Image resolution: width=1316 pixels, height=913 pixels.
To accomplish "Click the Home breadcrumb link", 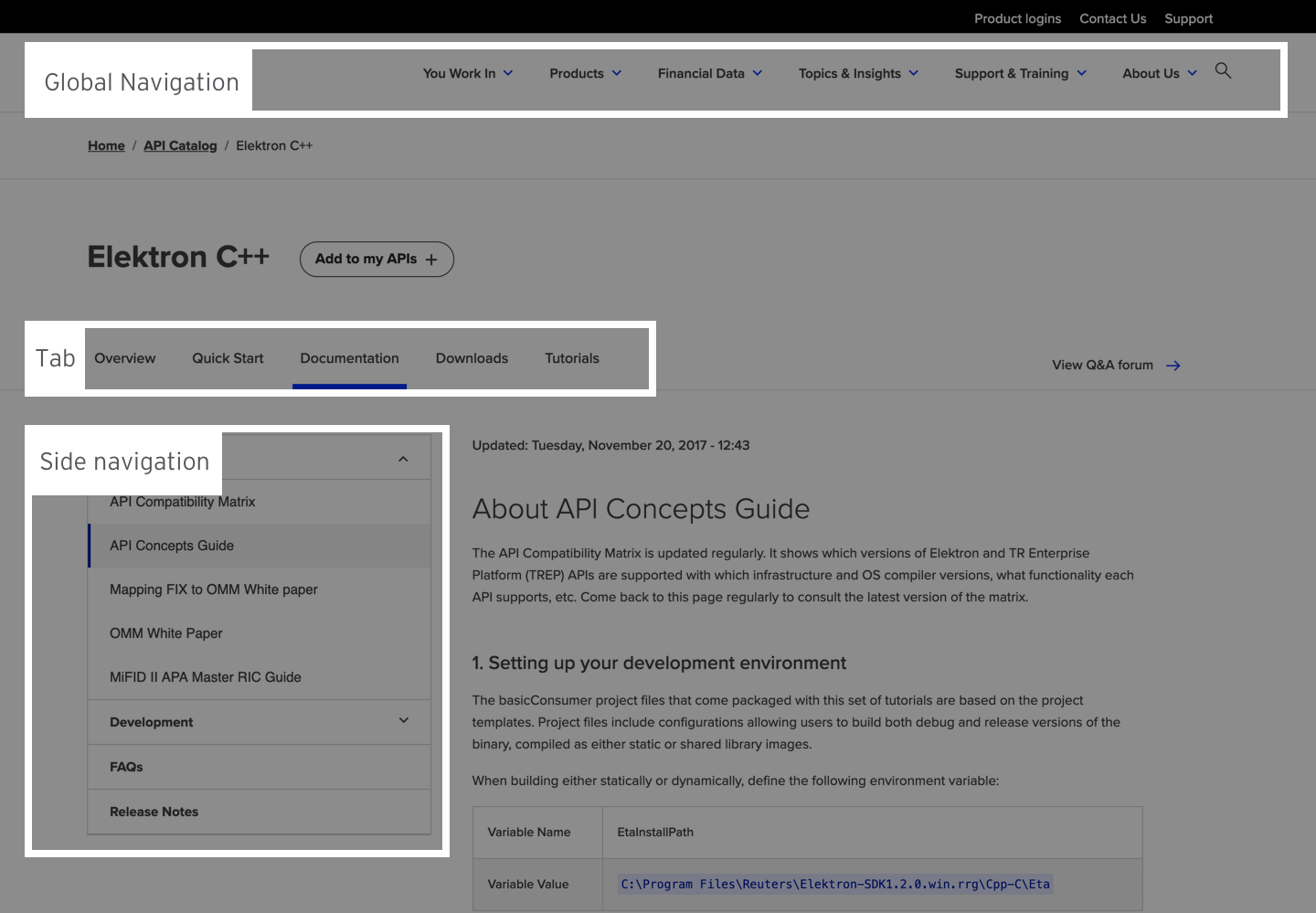I will 106,145.
